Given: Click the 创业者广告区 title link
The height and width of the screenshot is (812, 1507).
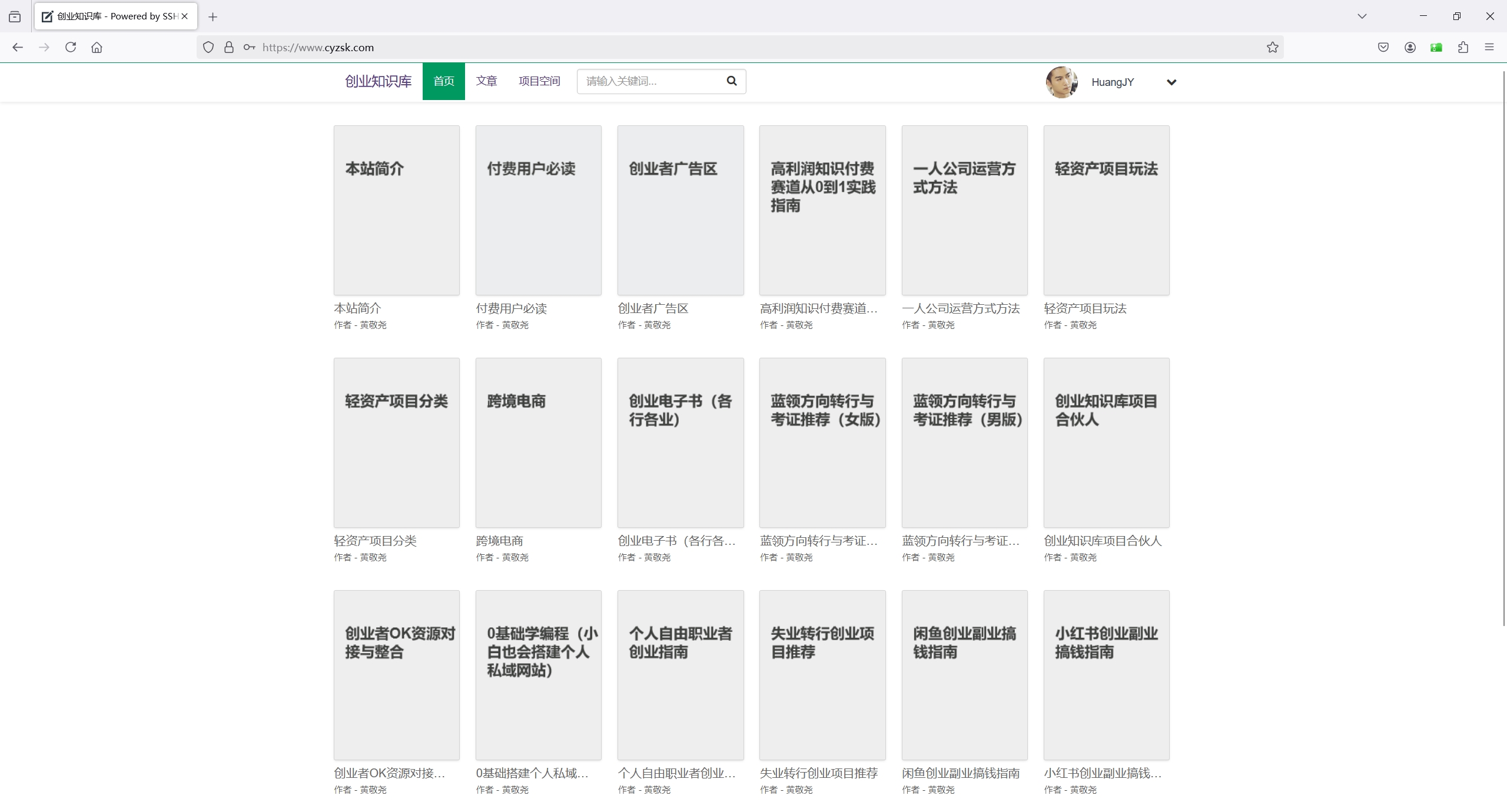Looking at the screenshot, I should point(653,308).
